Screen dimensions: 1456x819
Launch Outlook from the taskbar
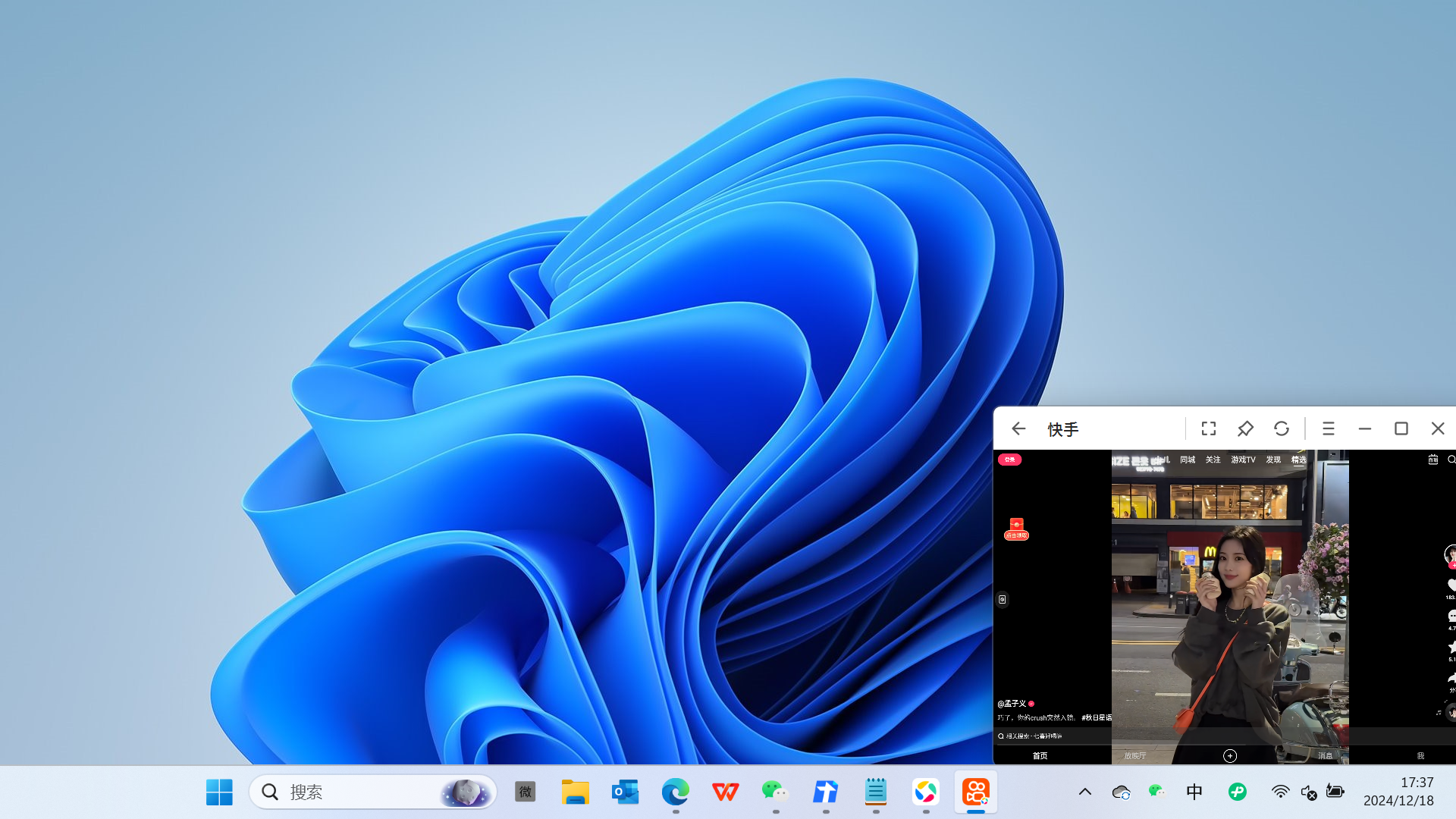(x=626, y=792)
